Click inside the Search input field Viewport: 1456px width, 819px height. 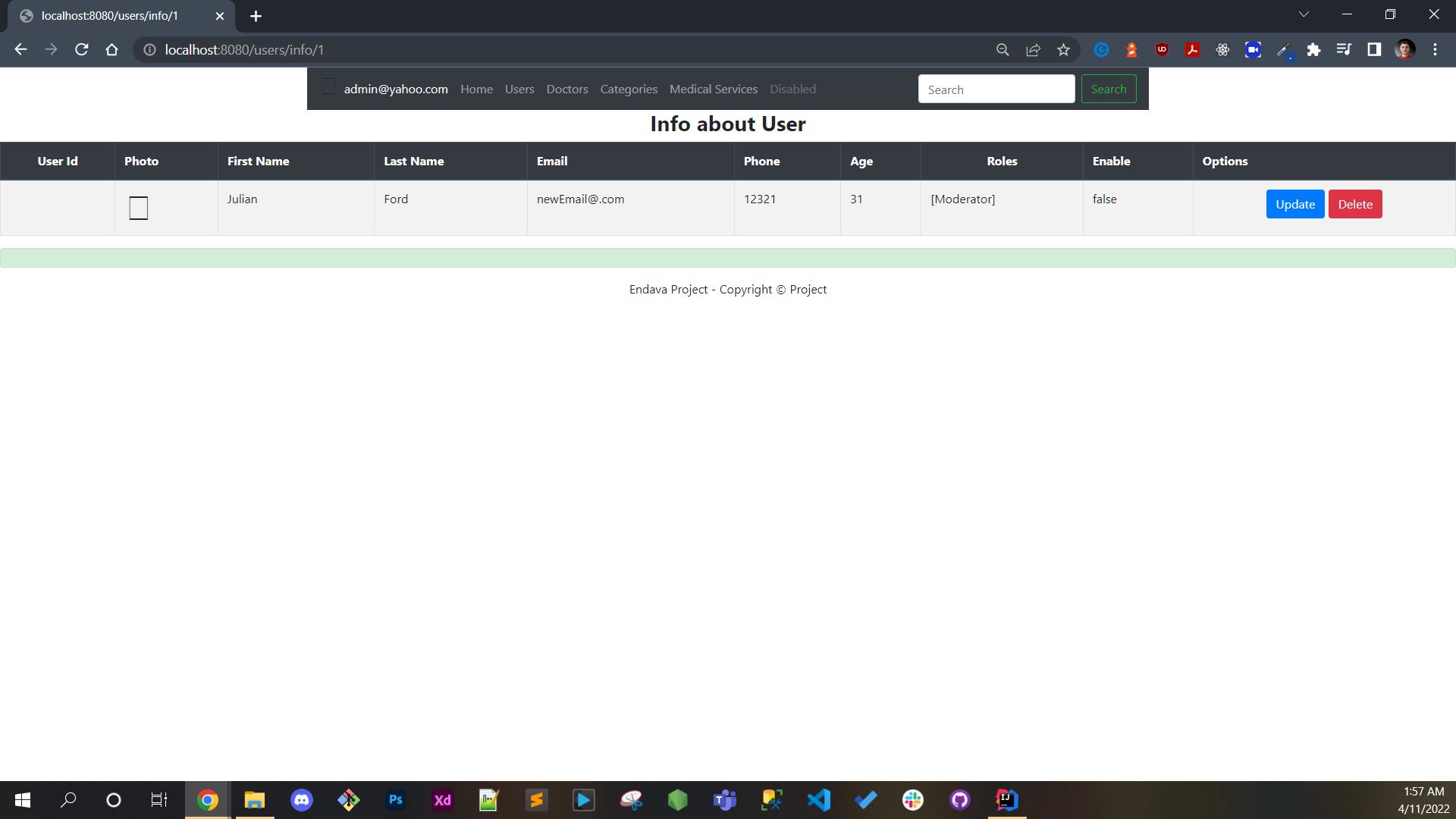(x=996, y=89)
